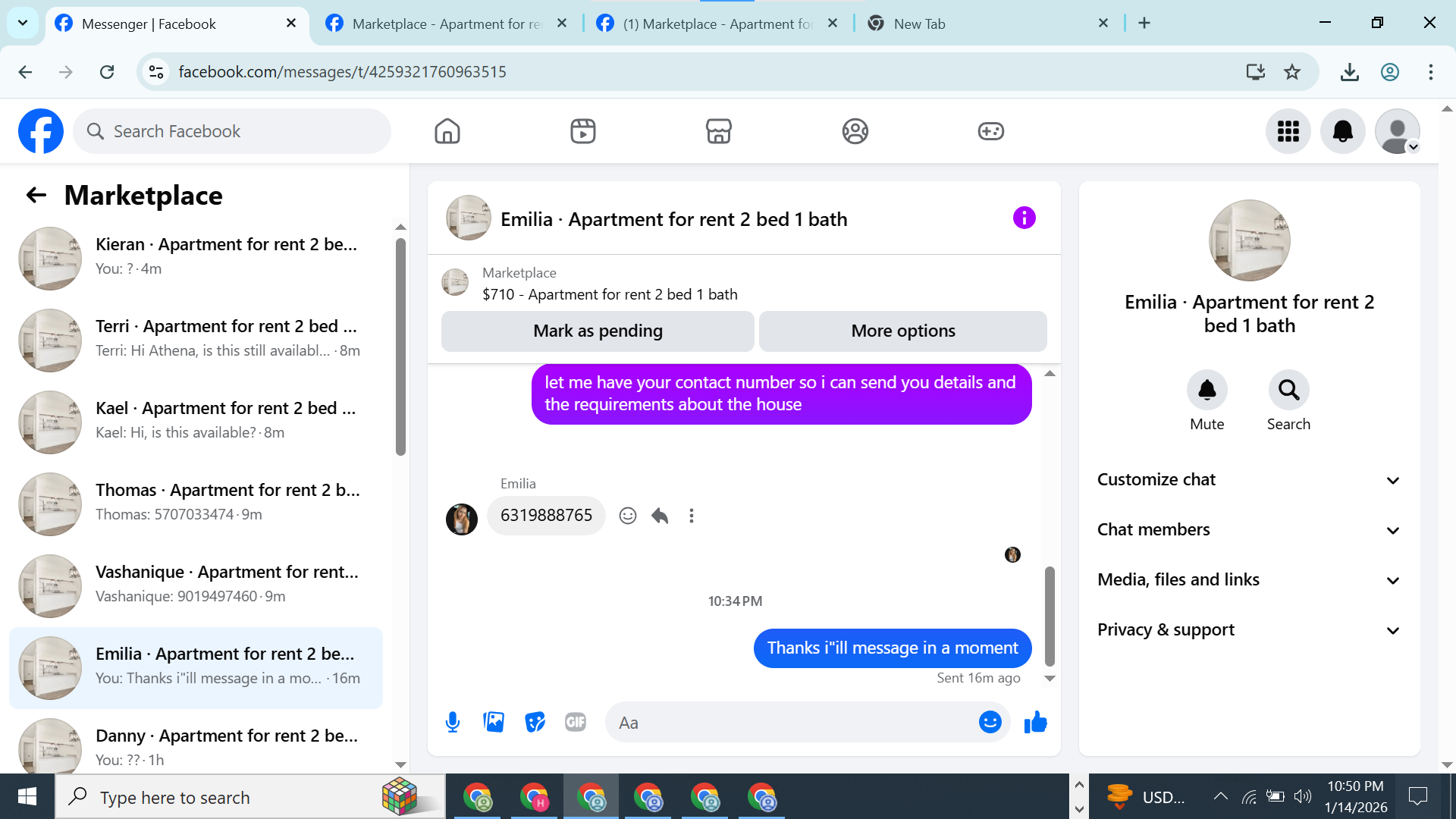Toggle the conversation information panel

[1024, 218]
